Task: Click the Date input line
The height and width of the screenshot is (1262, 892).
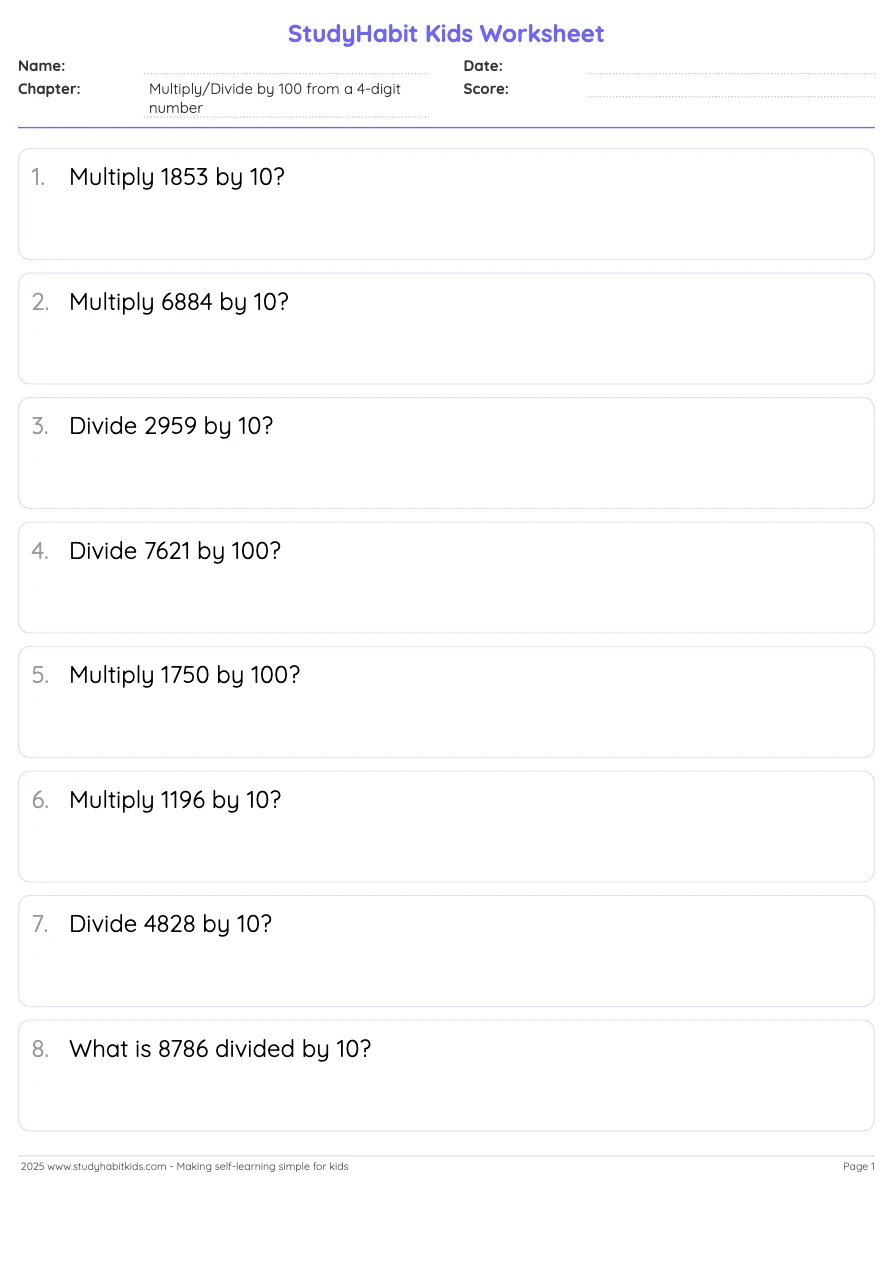Action: (730, 67)
